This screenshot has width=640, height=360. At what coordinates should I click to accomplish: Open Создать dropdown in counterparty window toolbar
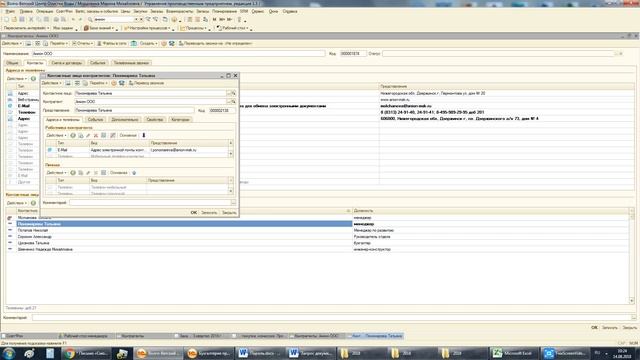click(148, 43)
